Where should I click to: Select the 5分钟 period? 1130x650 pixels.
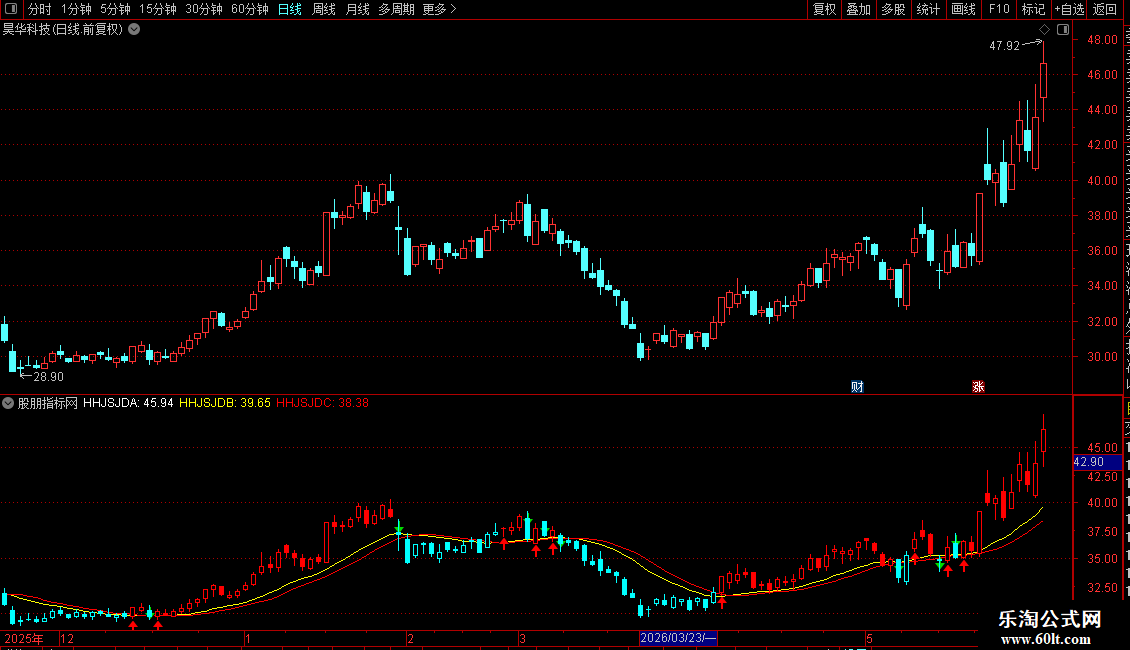115,9
